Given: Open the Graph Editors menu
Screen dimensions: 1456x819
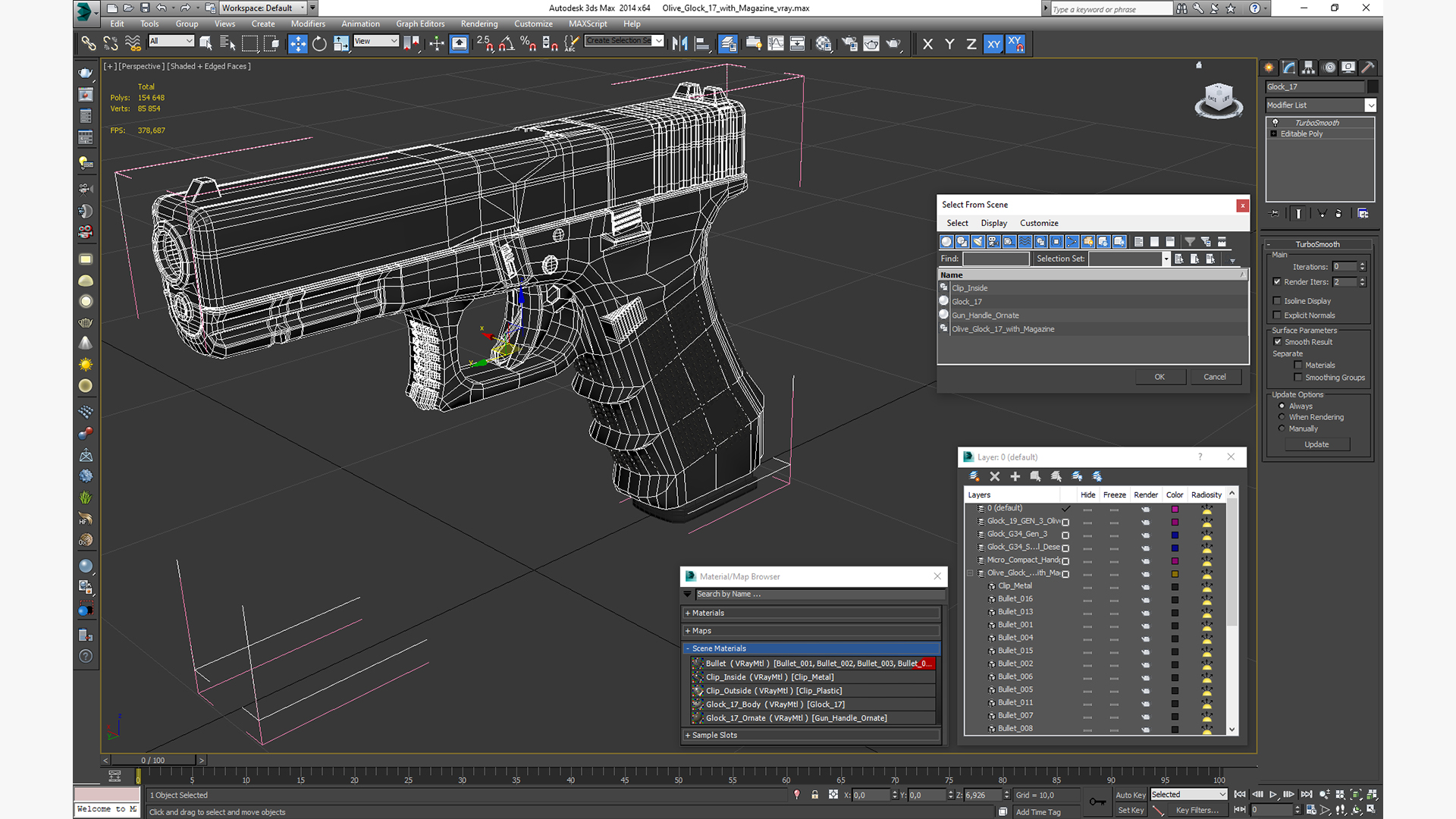Looking at the screenshot, I should point(420,24).
